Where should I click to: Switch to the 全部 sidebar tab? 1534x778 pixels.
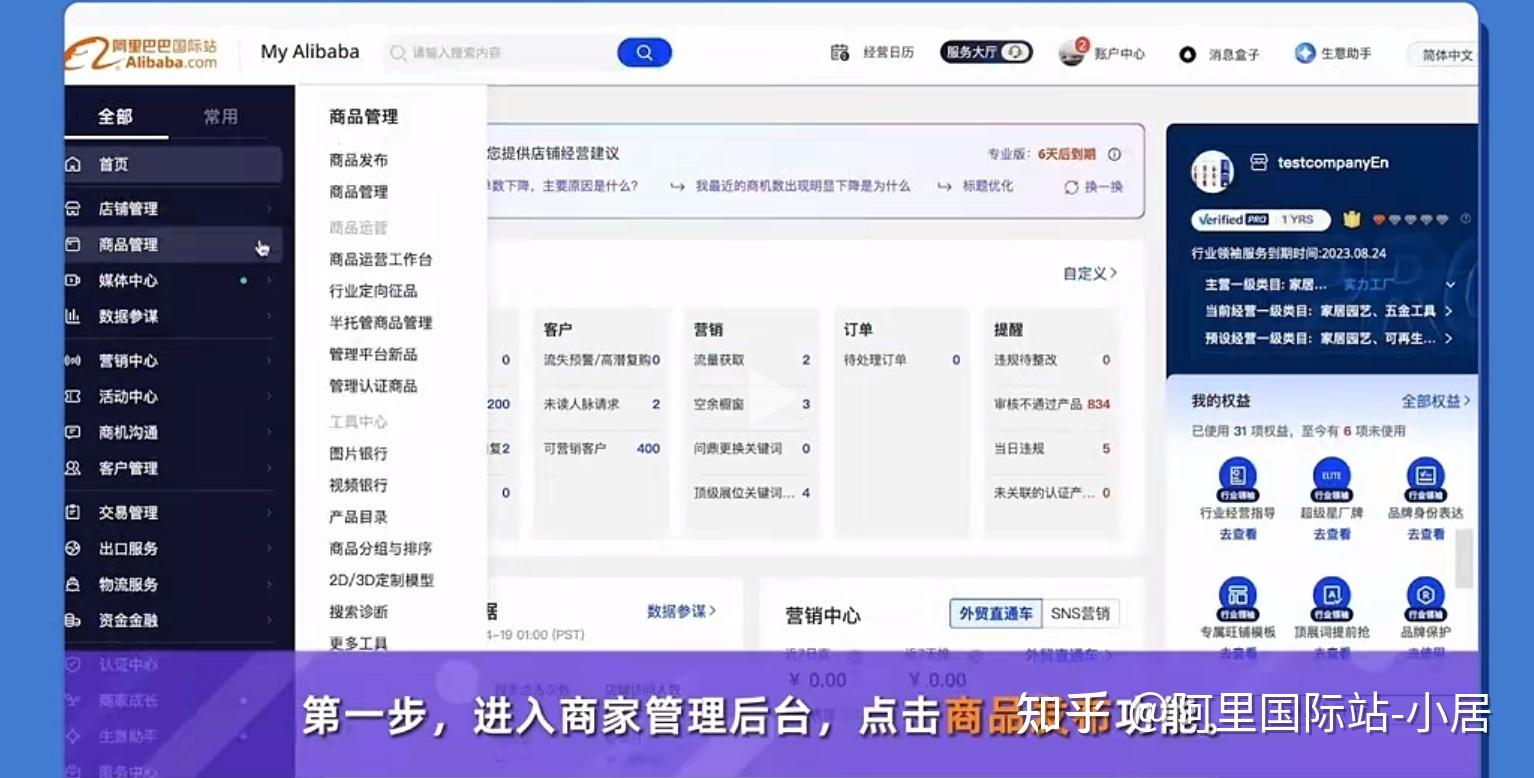(115, 116)
